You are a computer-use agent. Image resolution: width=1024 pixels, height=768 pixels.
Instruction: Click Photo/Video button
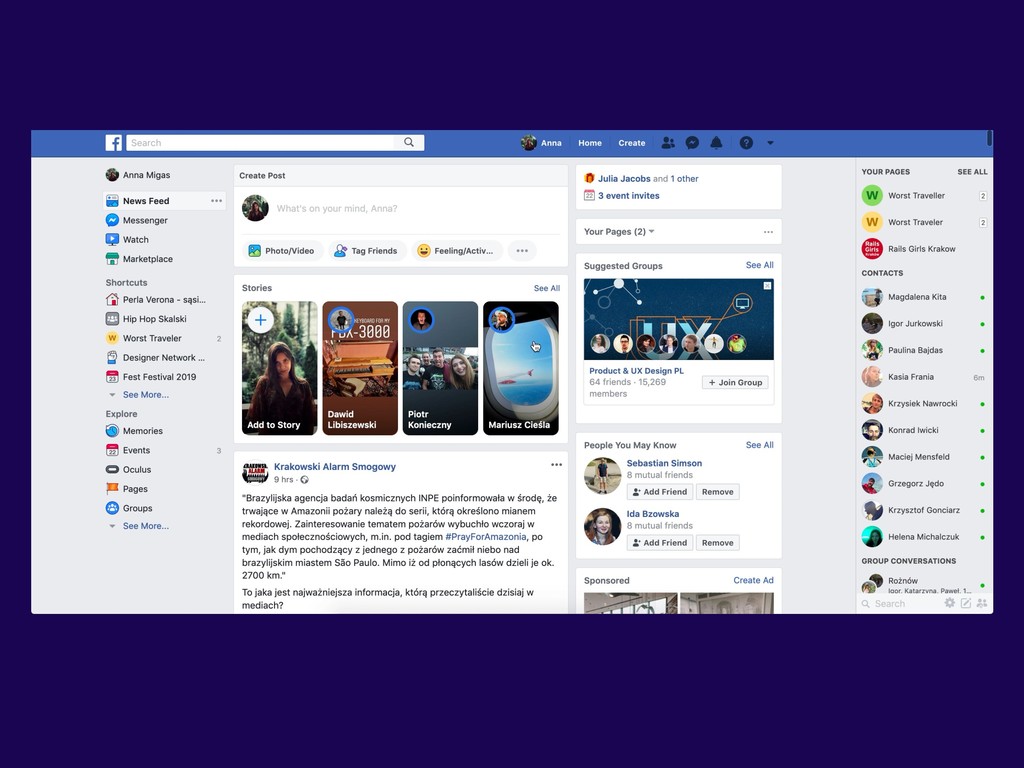click(x=282, y=251)
